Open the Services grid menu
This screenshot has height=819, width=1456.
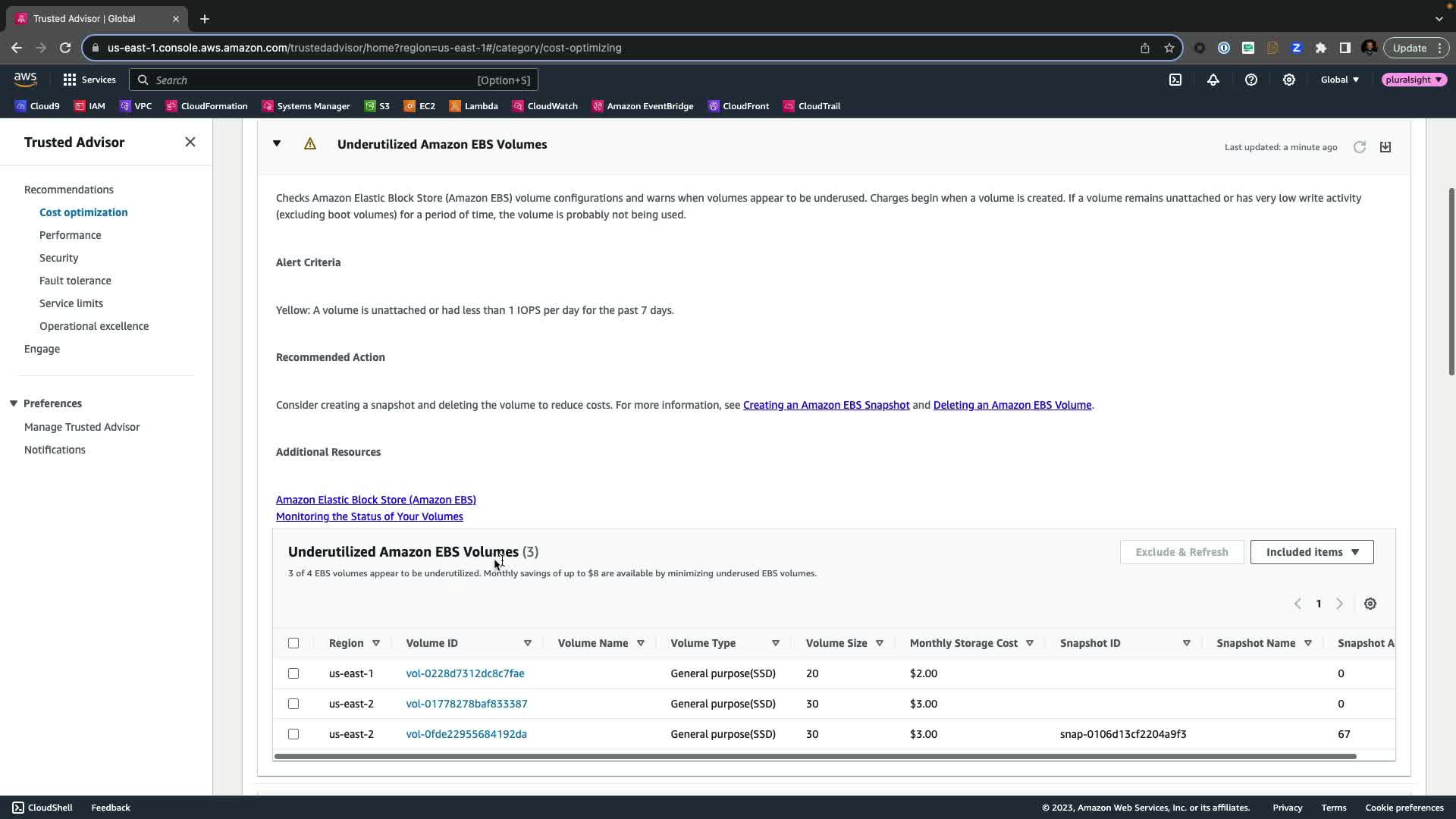tap(89, 80)
